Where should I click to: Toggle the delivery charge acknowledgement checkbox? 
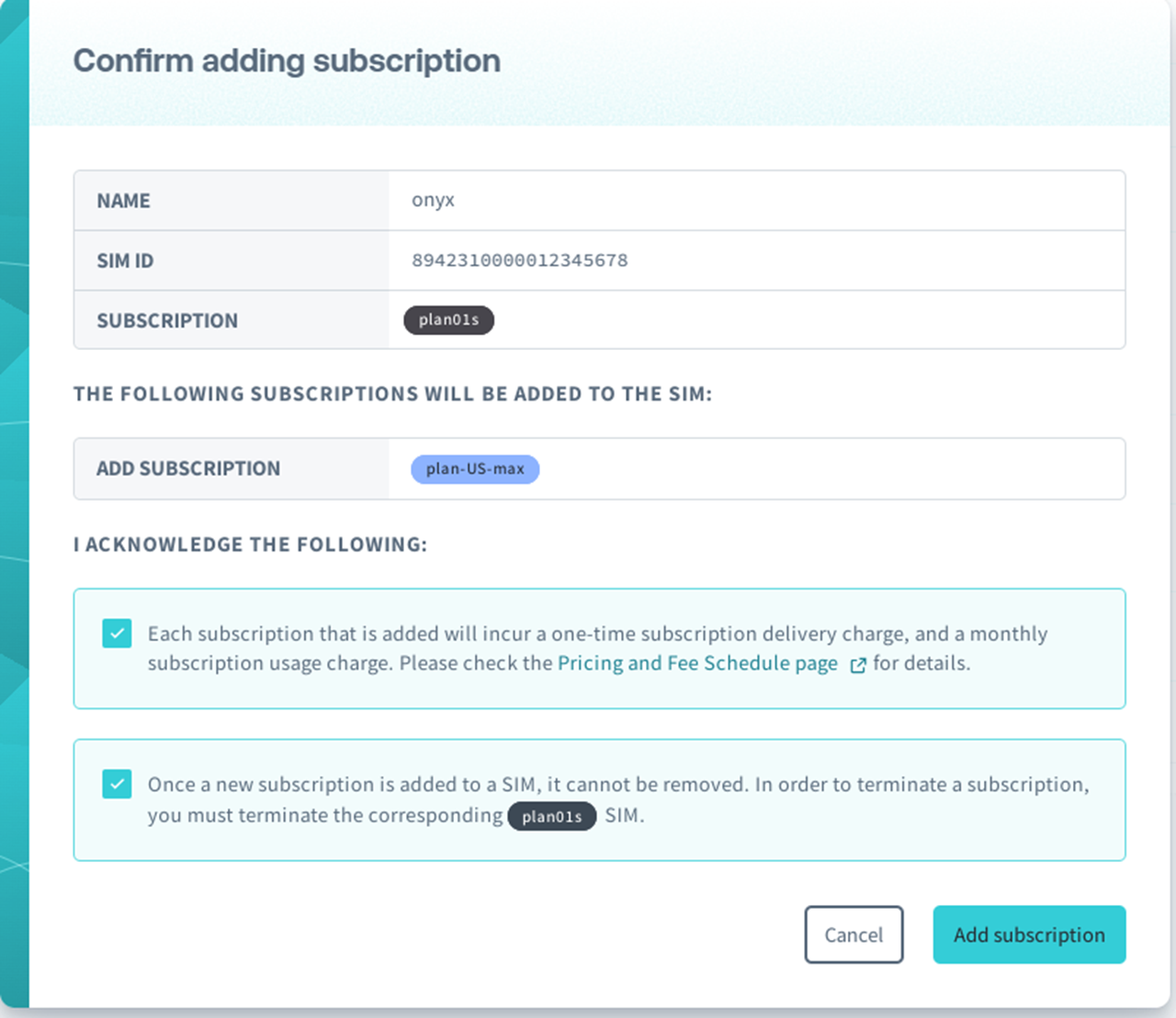click(x=117, y=633)
